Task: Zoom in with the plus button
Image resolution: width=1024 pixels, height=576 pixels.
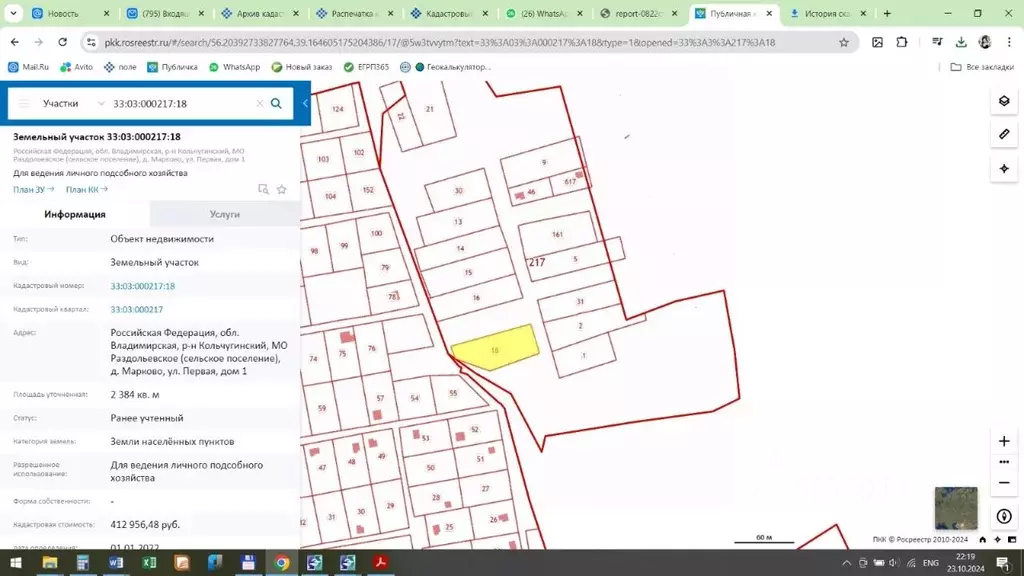Action: click(1004, 441)
